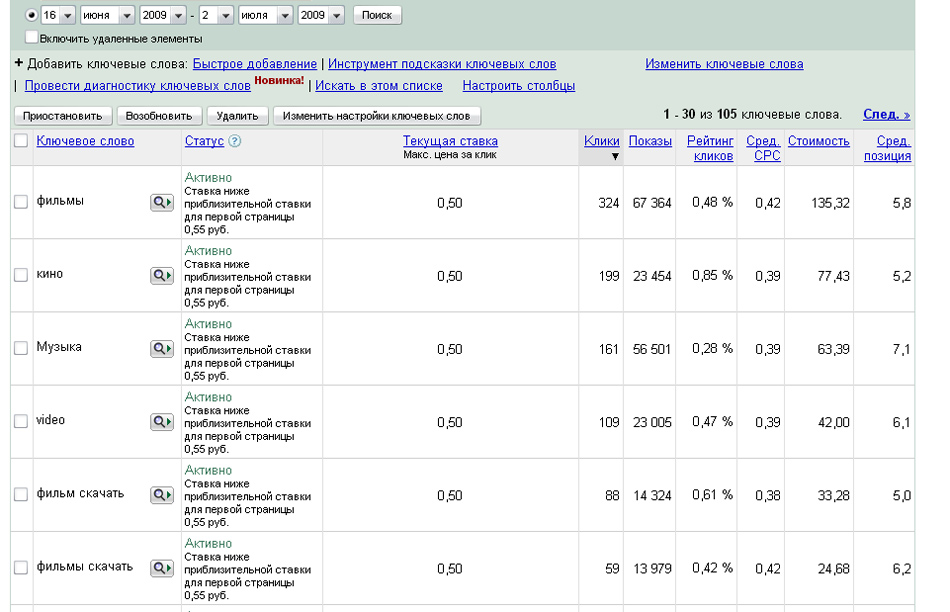Open keyword preview magnifier for фильмы скачать
Viewport: 950px width, 612px height.
pyautogui.click(x=162, y=568)
